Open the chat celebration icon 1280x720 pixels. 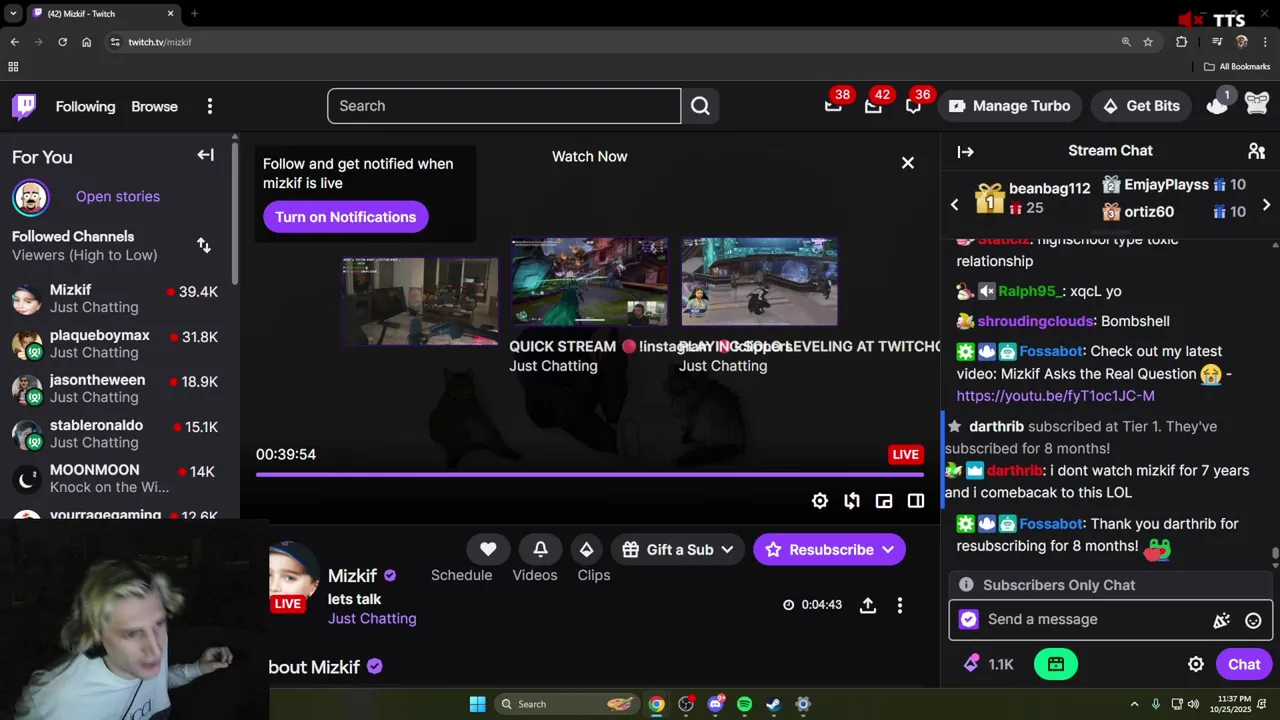point(1221,620)
